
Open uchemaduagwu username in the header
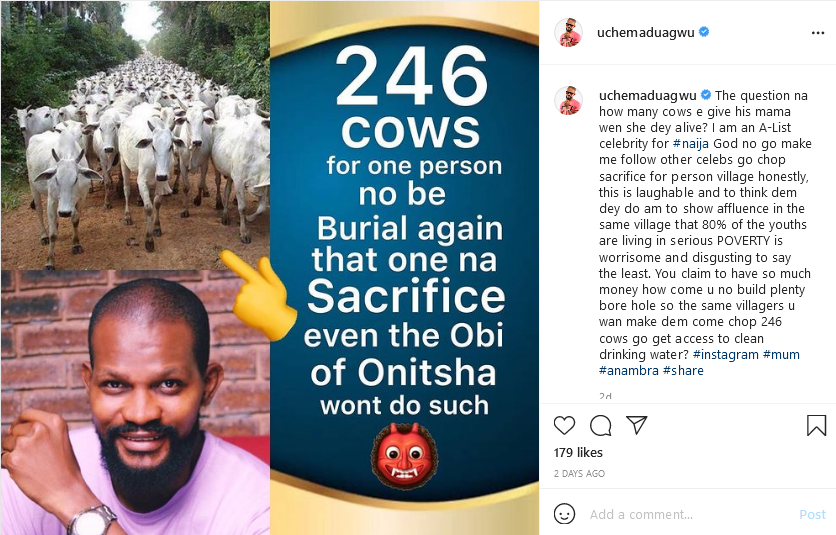coord(646,33)
